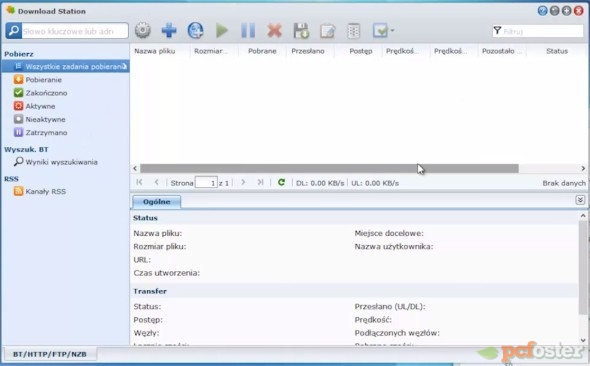This screenshot has width=590, height=366.
Task: Refresh the task list
Action: point(281,182)
